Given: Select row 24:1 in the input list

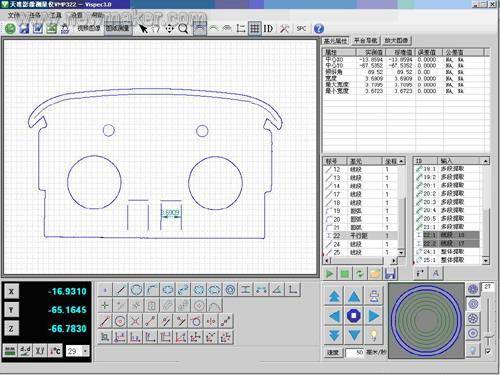Looking at the screenshot, I should click(x=448, y=252).
